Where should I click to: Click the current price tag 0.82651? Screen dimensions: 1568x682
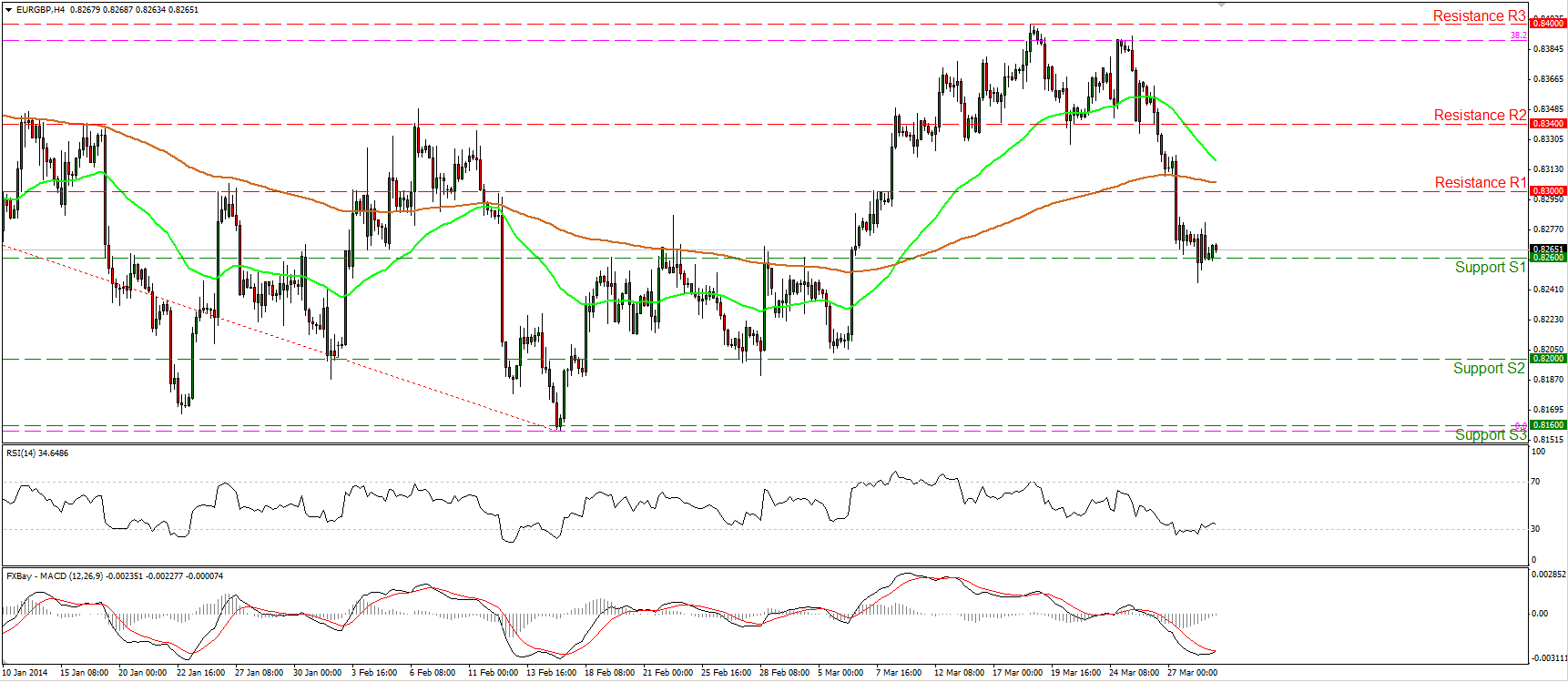pos(1548,249)
